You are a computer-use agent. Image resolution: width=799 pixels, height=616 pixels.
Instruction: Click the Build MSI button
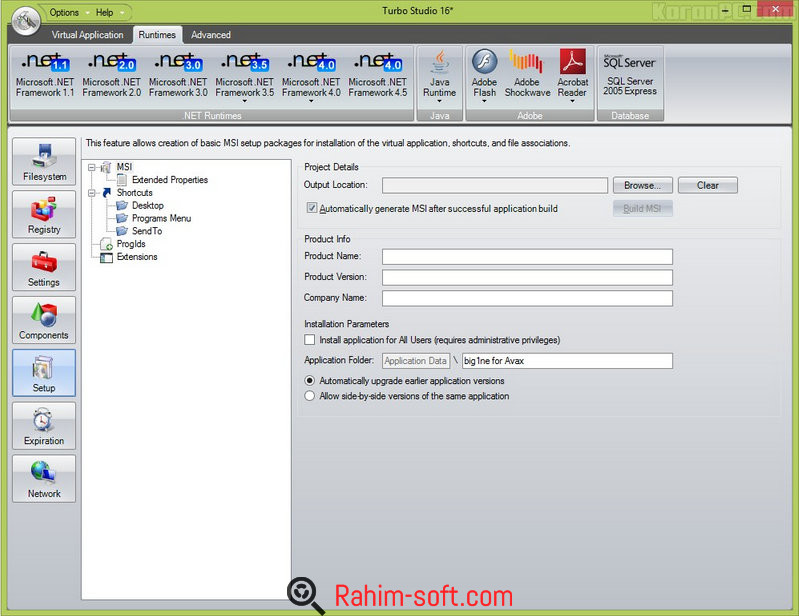(x=643, y=208)
